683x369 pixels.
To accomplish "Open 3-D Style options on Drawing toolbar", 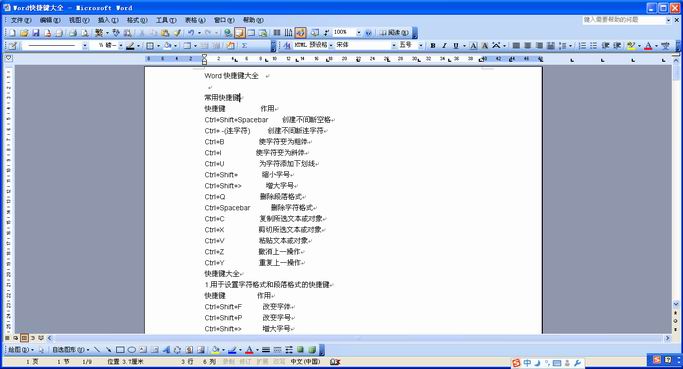I will point(312,350).
